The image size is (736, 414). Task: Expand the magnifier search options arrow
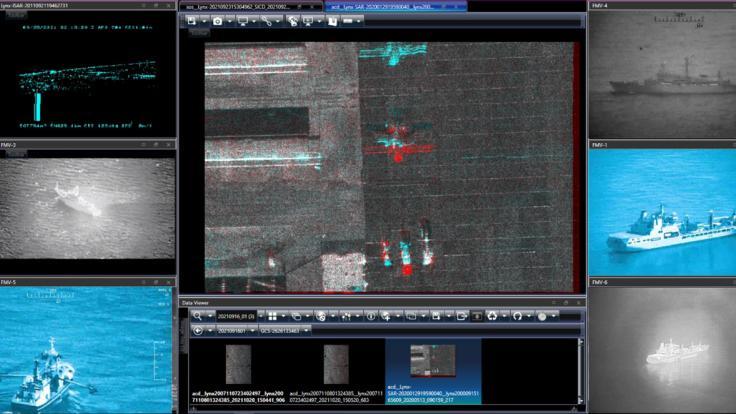[210, 316]
